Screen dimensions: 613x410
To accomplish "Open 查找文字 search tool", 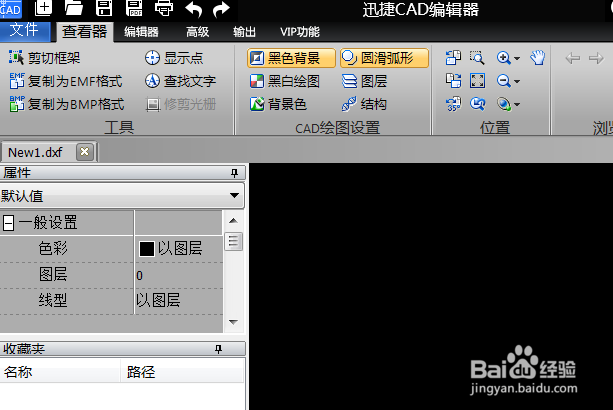I will [x=180, y=81].
